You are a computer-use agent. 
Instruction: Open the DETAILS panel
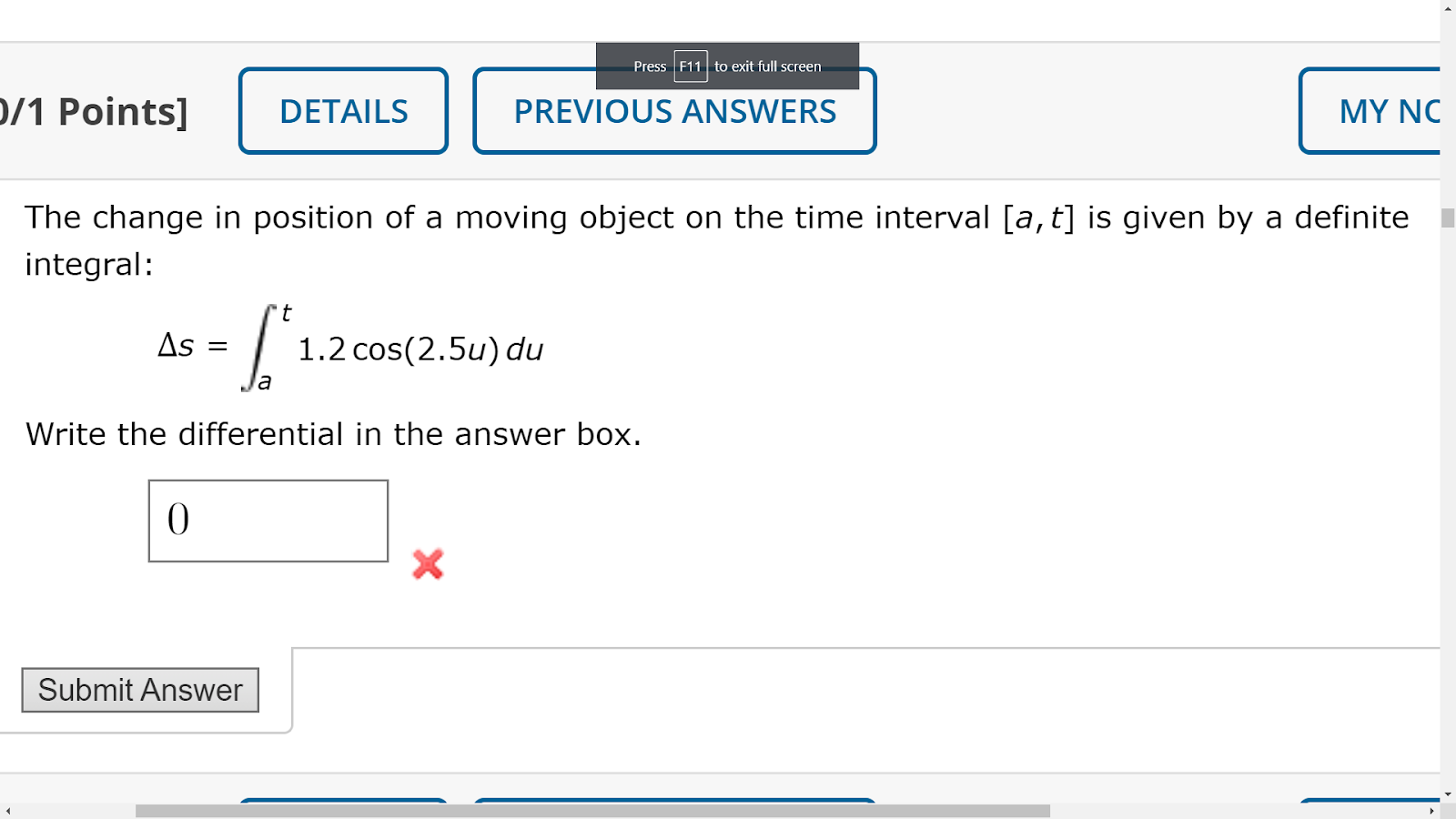(343, 110)
